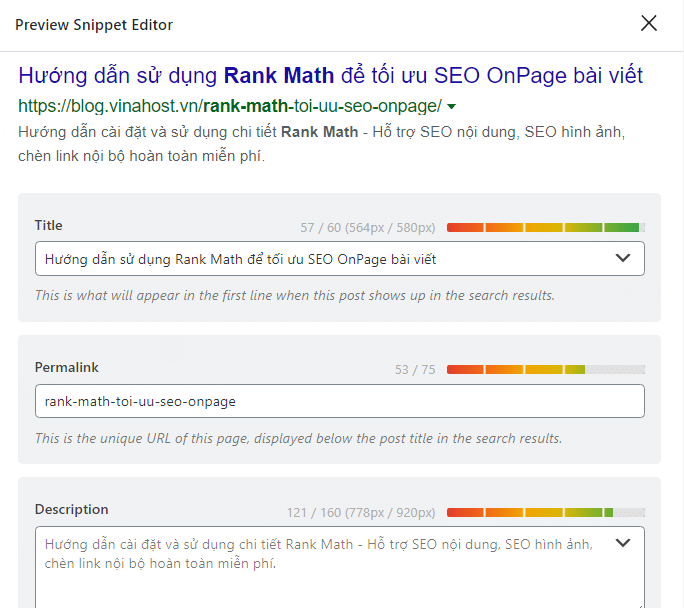Screen dimensions: 684x608
Task: Click the blue search result title link
Action: 330,76
